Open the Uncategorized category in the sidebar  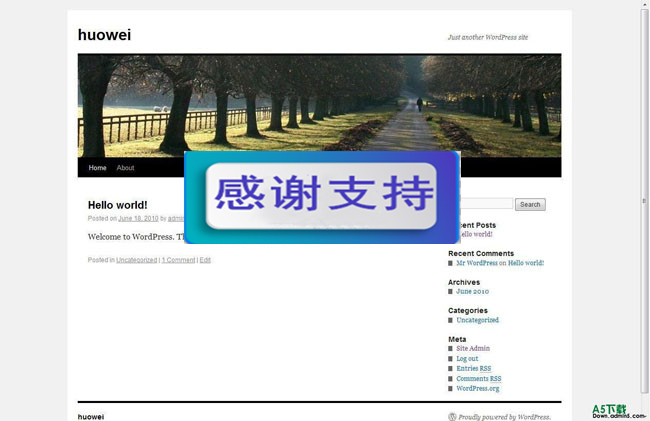478,320
